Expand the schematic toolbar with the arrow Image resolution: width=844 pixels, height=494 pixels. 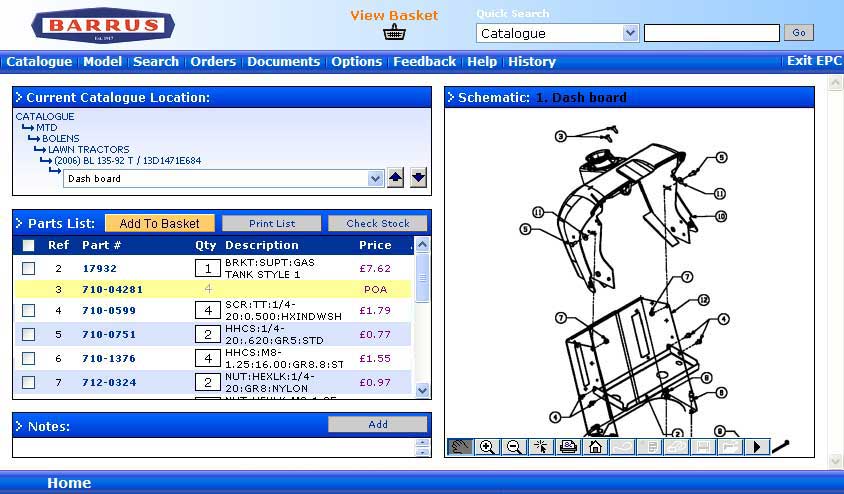pyautogui.click(x=757, y=447)
